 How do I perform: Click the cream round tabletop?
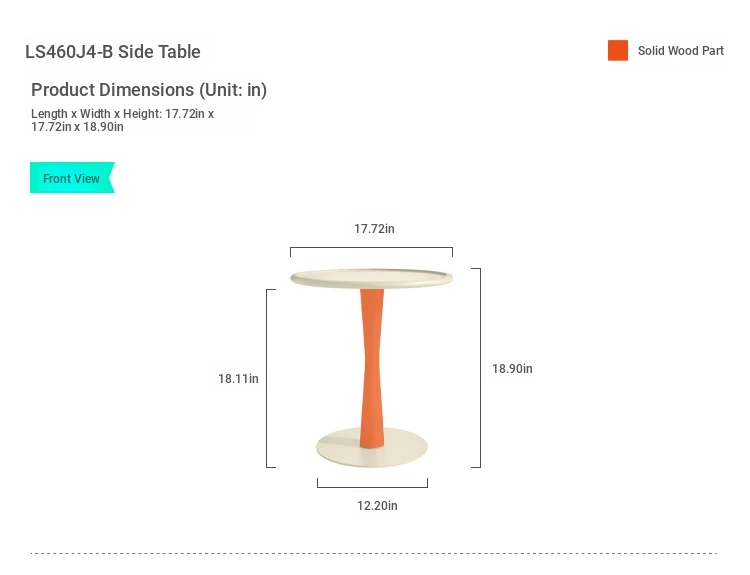(x=372, y=278)
